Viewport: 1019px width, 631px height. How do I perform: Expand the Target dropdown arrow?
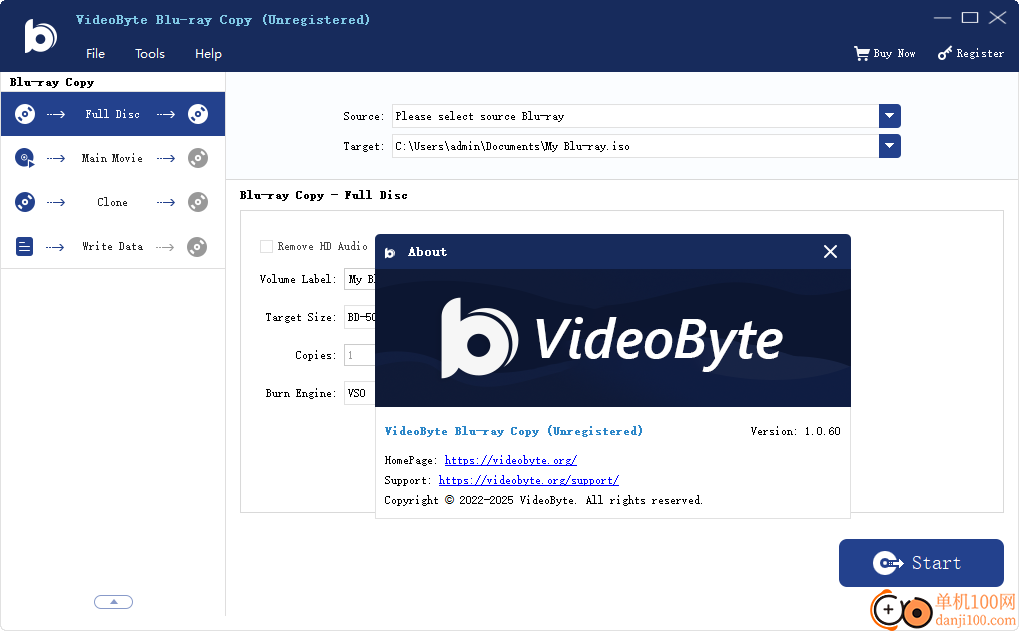890,146
